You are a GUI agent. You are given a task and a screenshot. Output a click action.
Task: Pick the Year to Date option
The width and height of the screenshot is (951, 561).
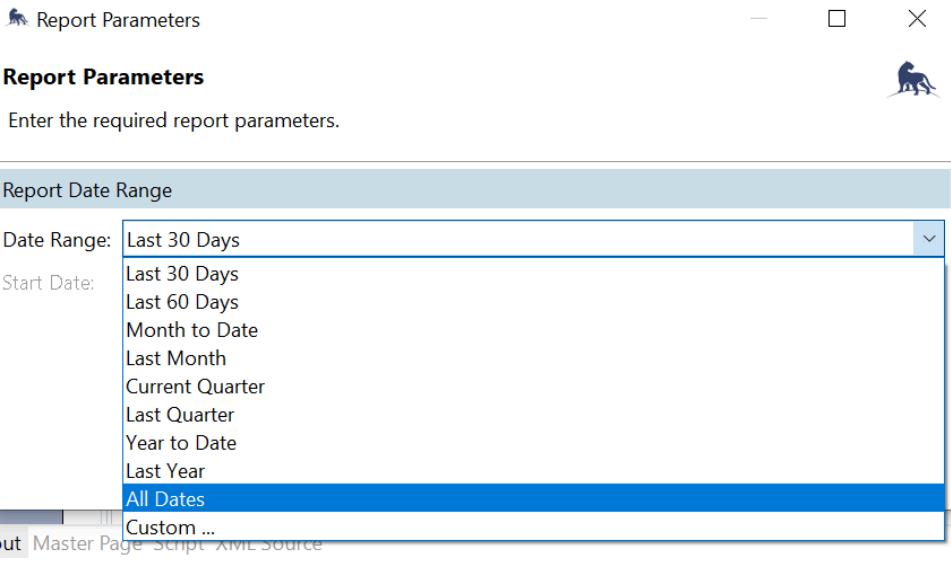(x=181, y=442)
